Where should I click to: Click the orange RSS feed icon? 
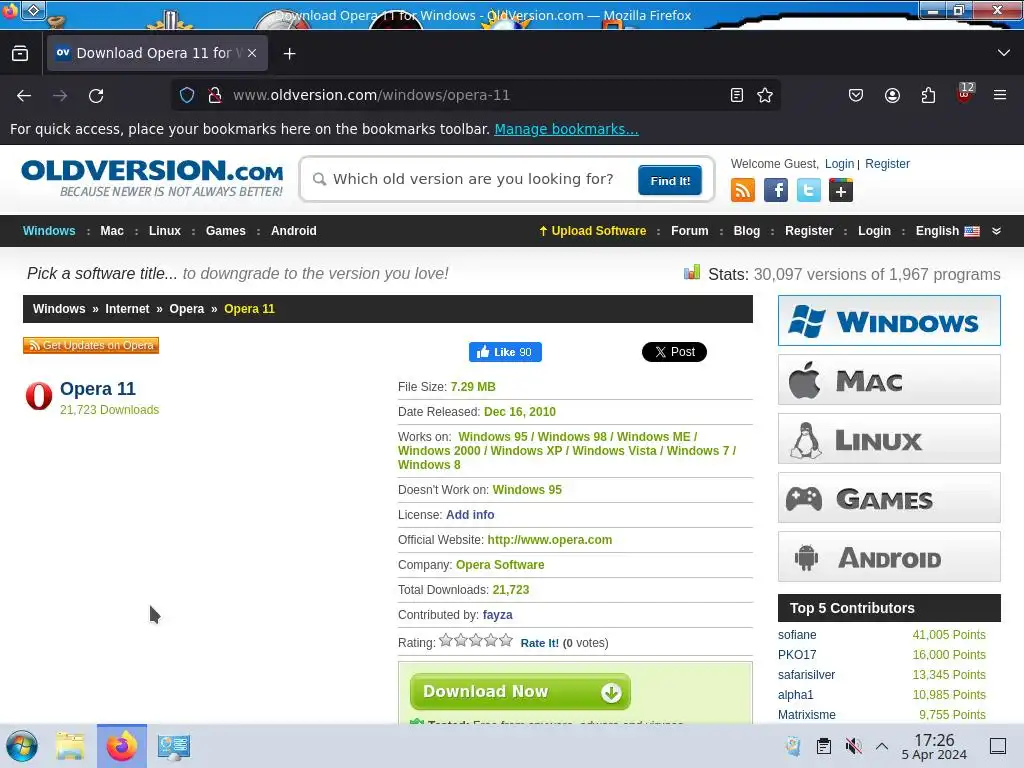[743, 191]
